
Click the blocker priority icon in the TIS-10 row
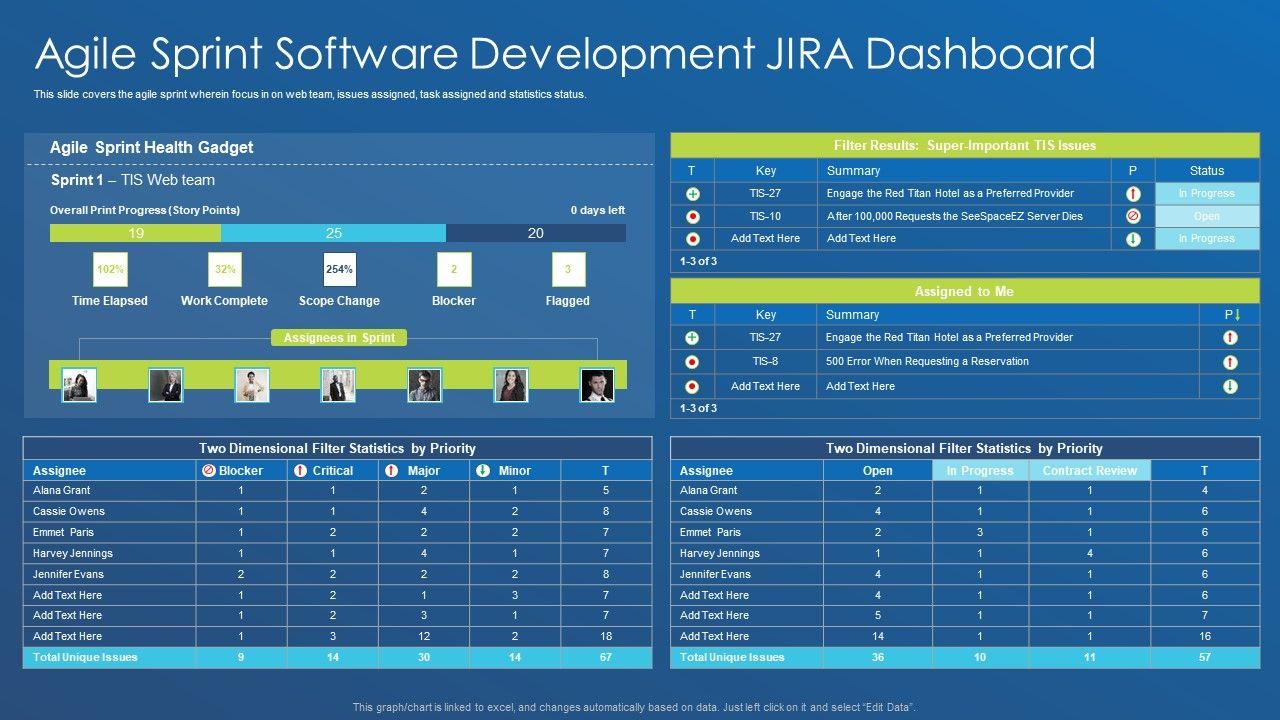click(x=1132, y=216)
